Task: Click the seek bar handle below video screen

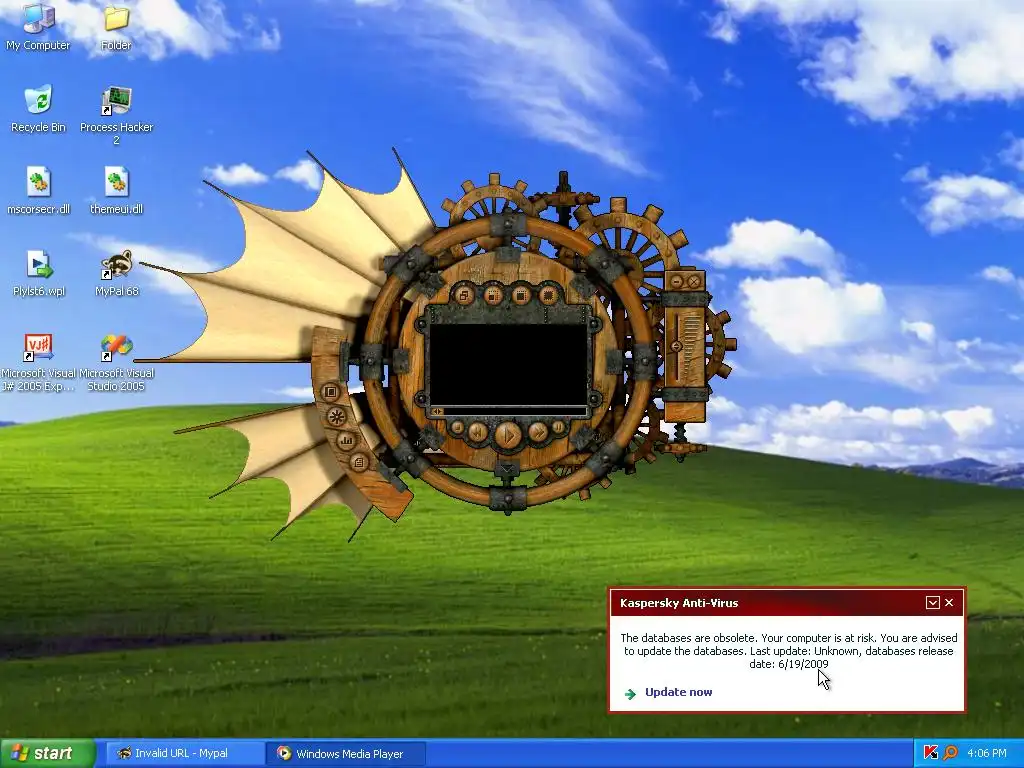Action: [438, 411]
